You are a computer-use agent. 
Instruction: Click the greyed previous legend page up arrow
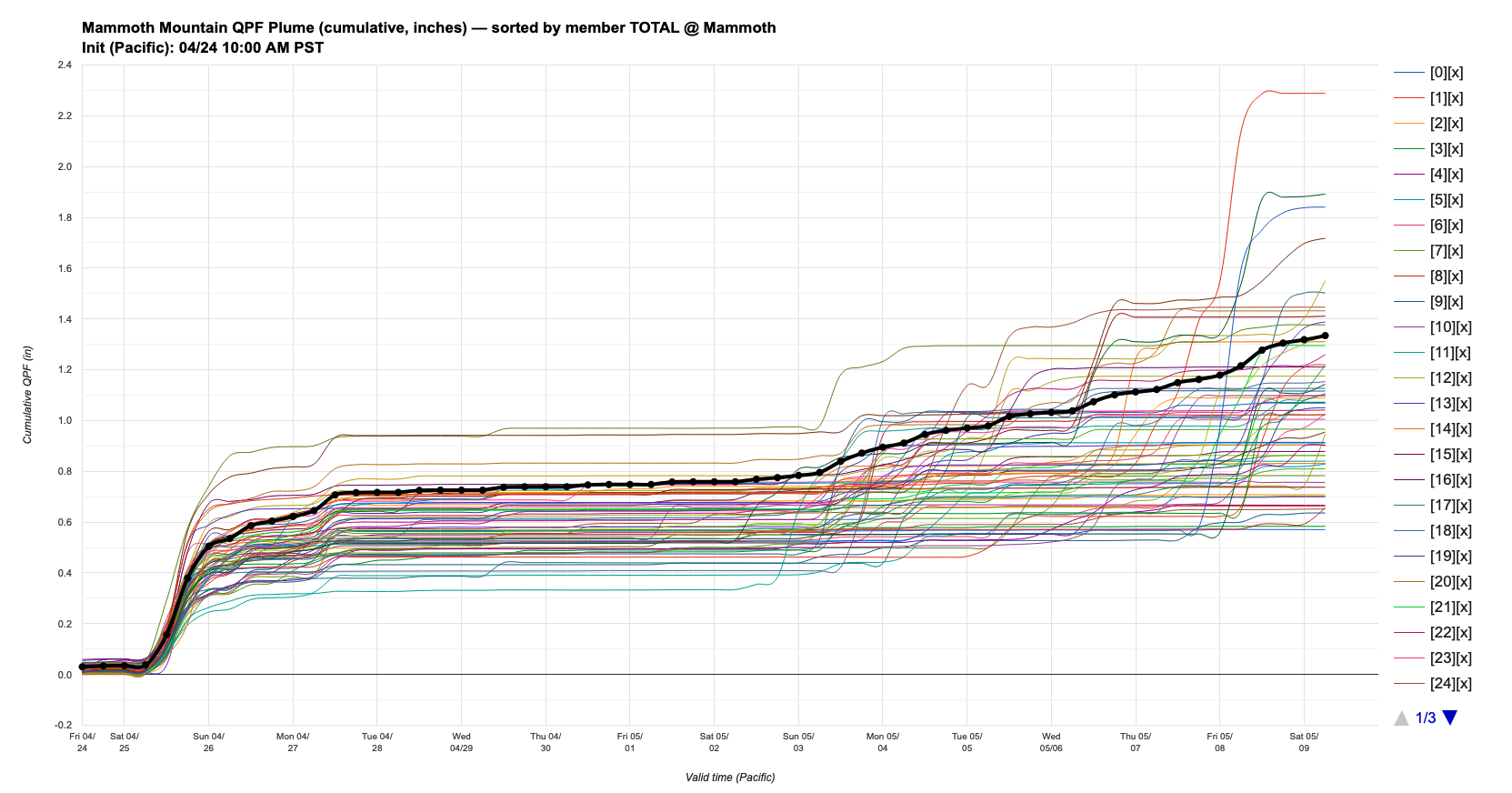(1401, 718)
